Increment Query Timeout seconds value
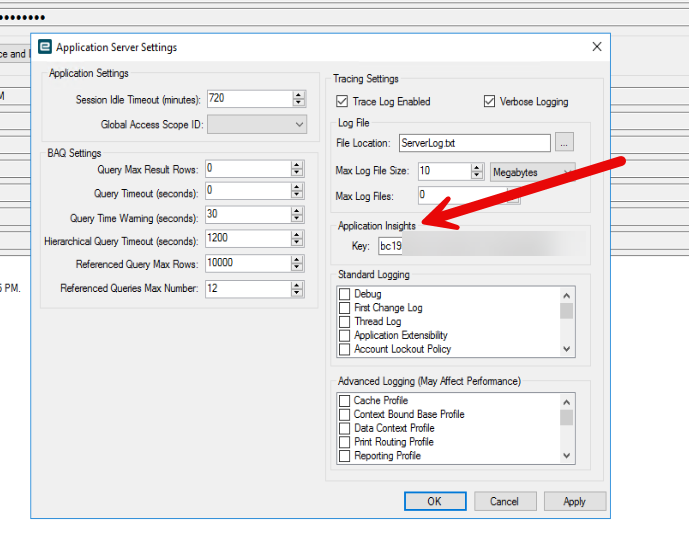 pos(297,187)
